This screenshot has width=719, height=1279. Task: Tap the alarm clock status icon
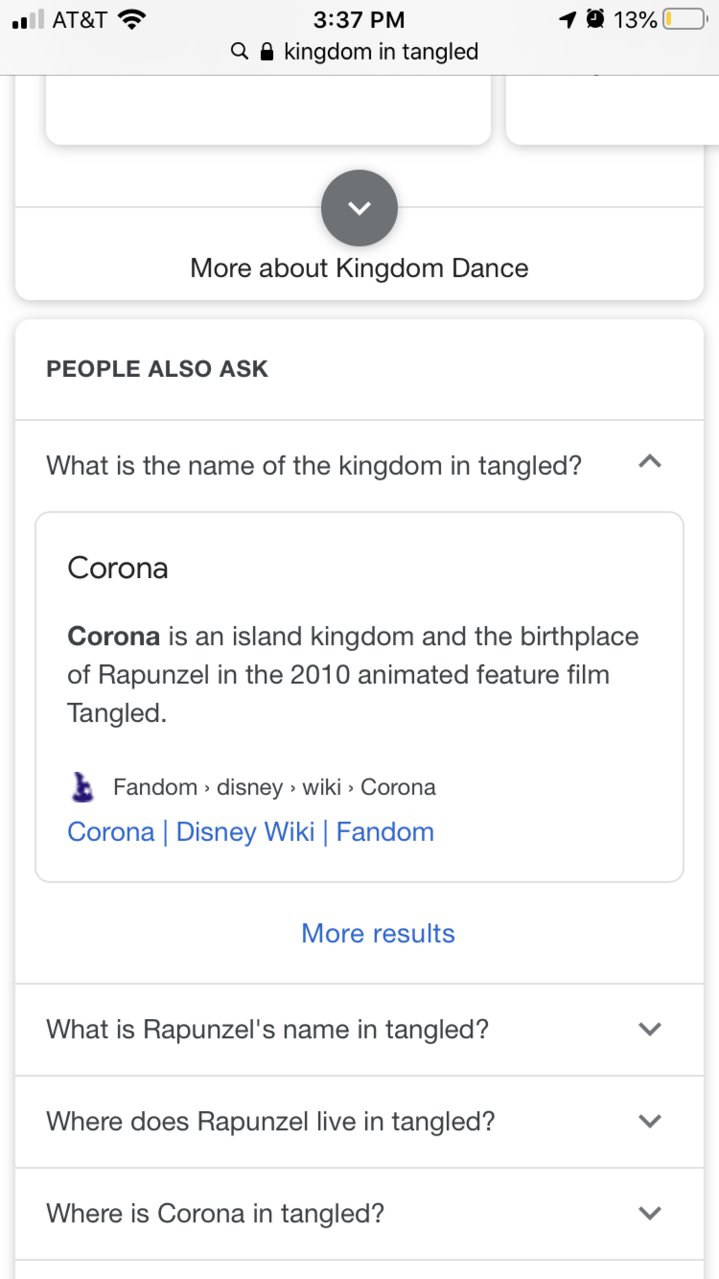(595, 19)
